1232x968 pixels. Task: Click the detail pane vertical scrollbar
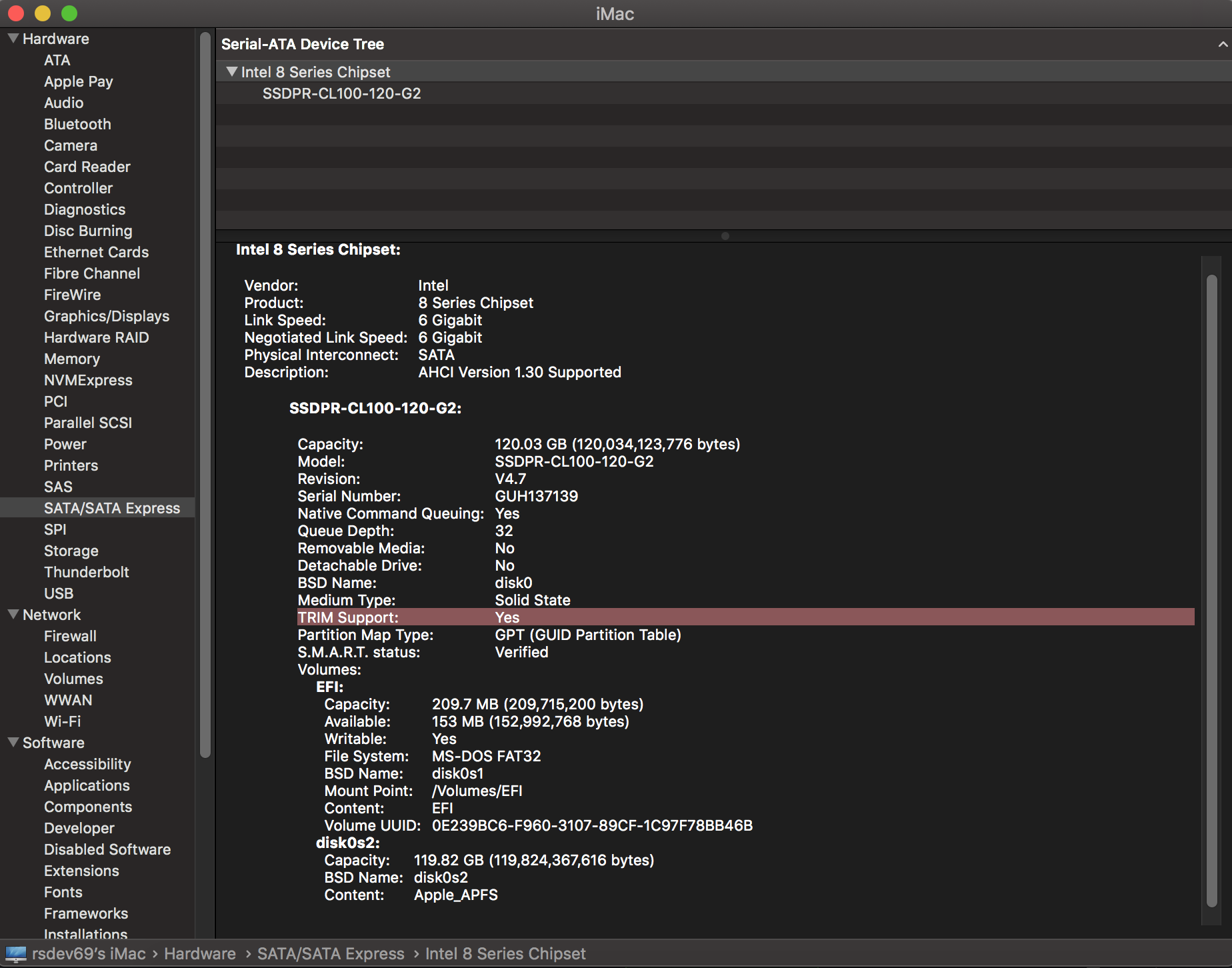pos(1212,591)
